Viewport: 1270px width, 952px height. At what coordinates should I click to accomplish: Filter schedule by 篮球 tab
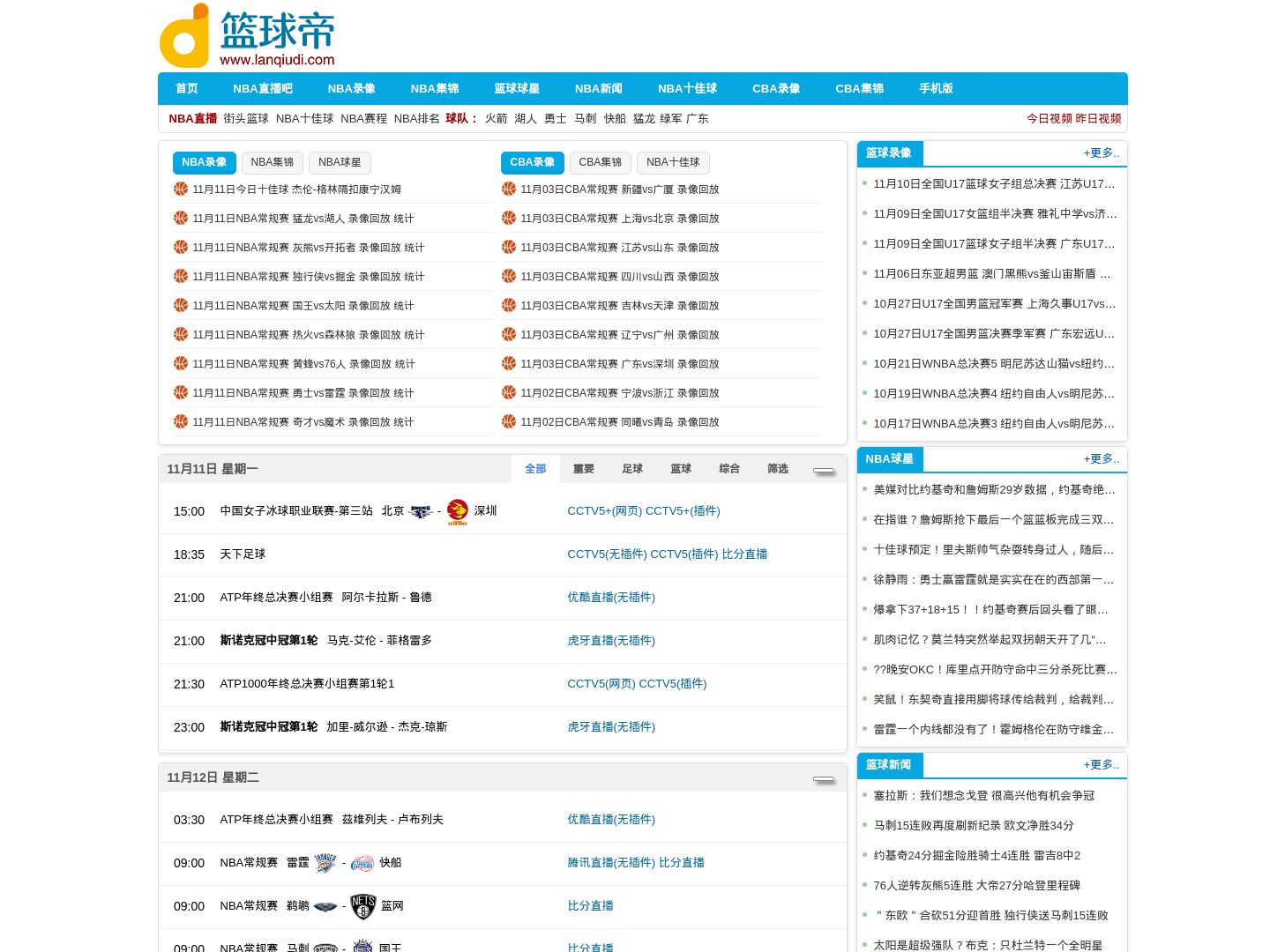681,469
